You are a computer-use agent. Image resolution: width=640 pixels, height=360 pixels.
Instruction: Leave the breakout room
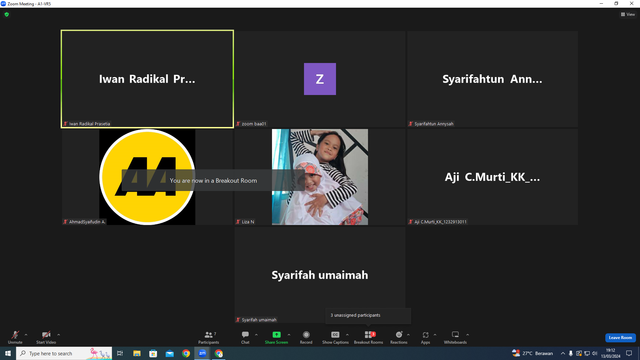coord(620,338)
